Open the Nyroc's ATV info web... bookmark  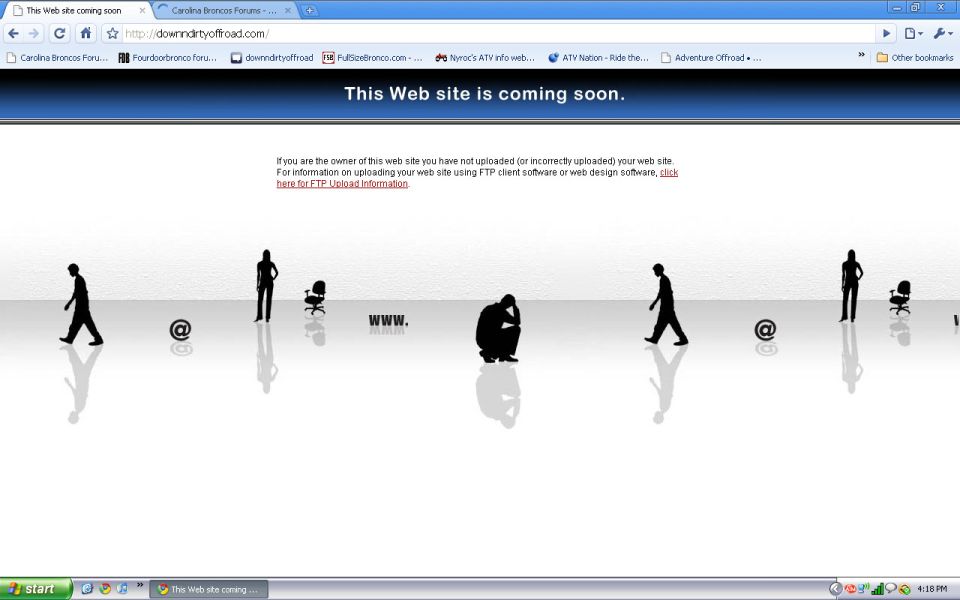pyautogui.click(x=485, y=58)
